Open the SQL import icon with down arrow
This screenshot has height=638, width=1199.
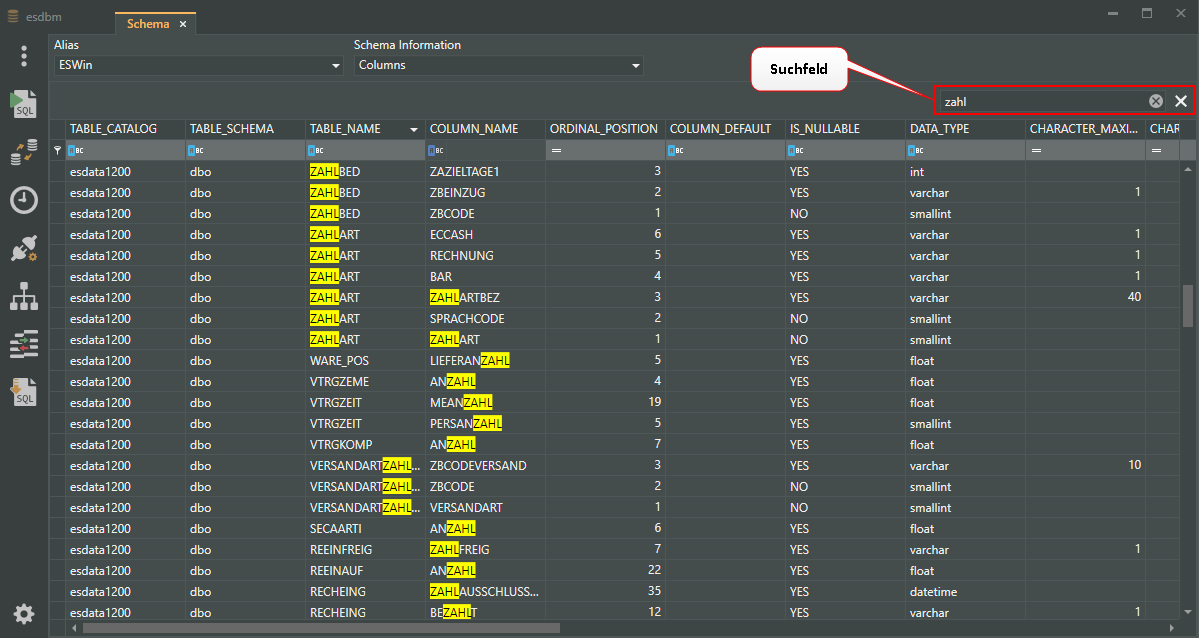click(x=24, y=392)
